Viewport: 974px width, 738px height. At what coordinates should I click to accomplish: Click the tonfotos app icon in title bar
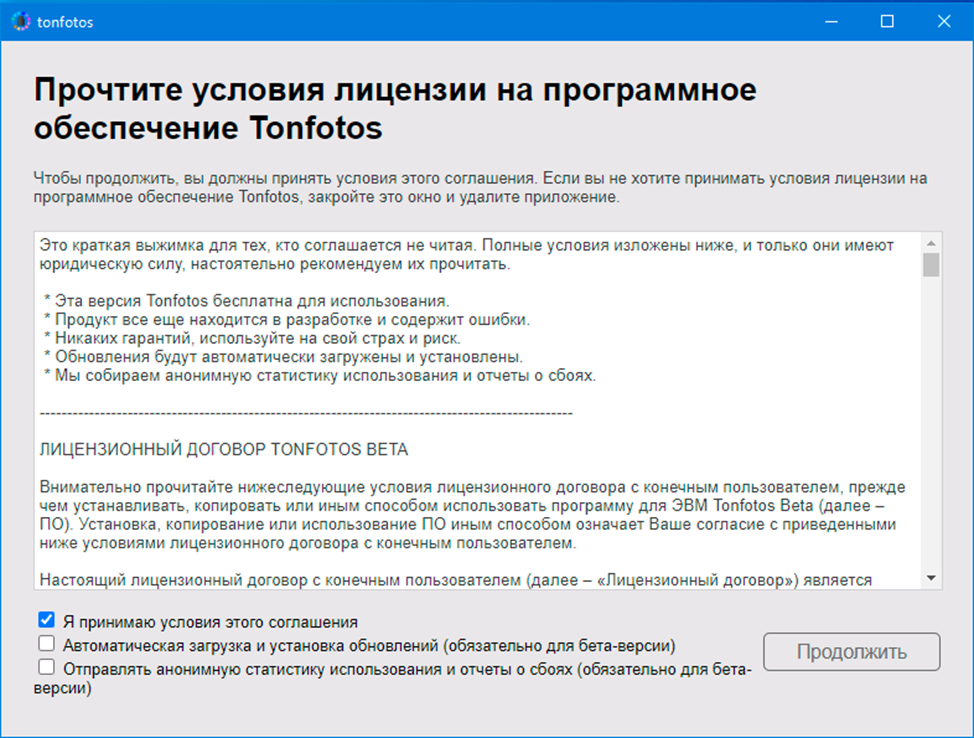coord(20,22)
